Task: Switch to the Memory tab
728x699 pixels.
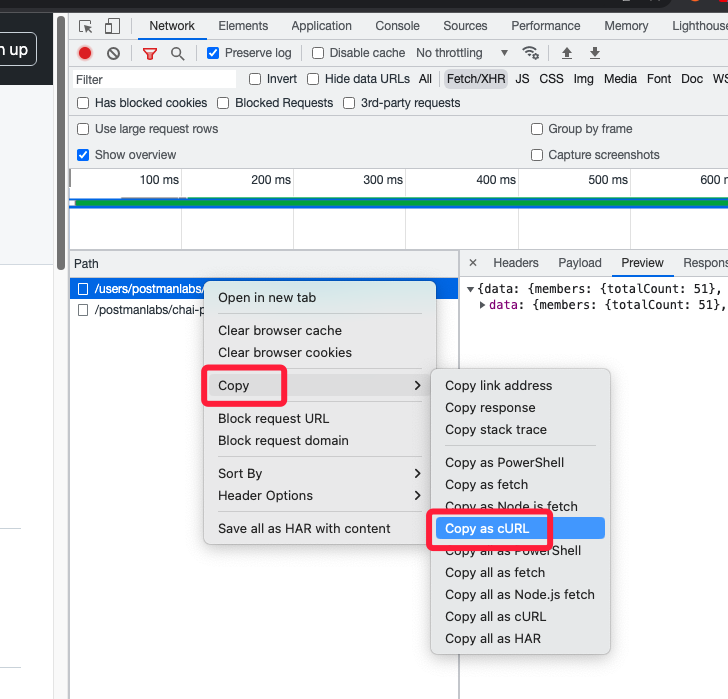Action: pyautogui.click(x=626, y=26)
